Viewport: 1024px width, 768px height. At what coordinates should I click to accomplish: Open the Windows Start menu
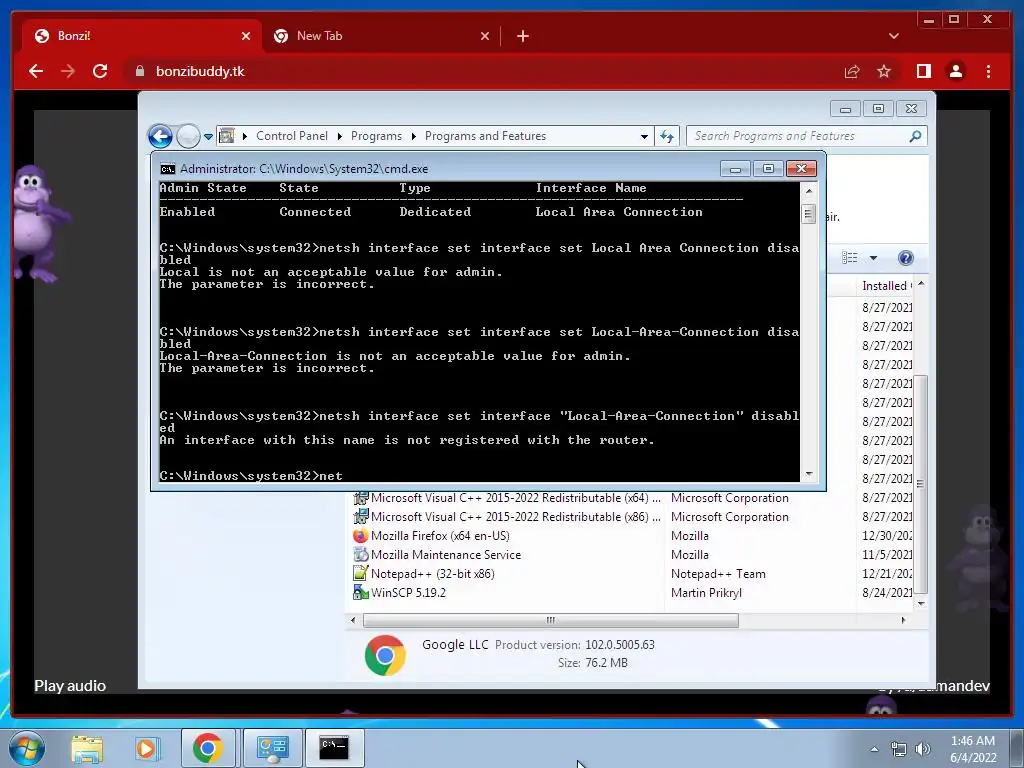pyautogui.click(x=27, y=748)
